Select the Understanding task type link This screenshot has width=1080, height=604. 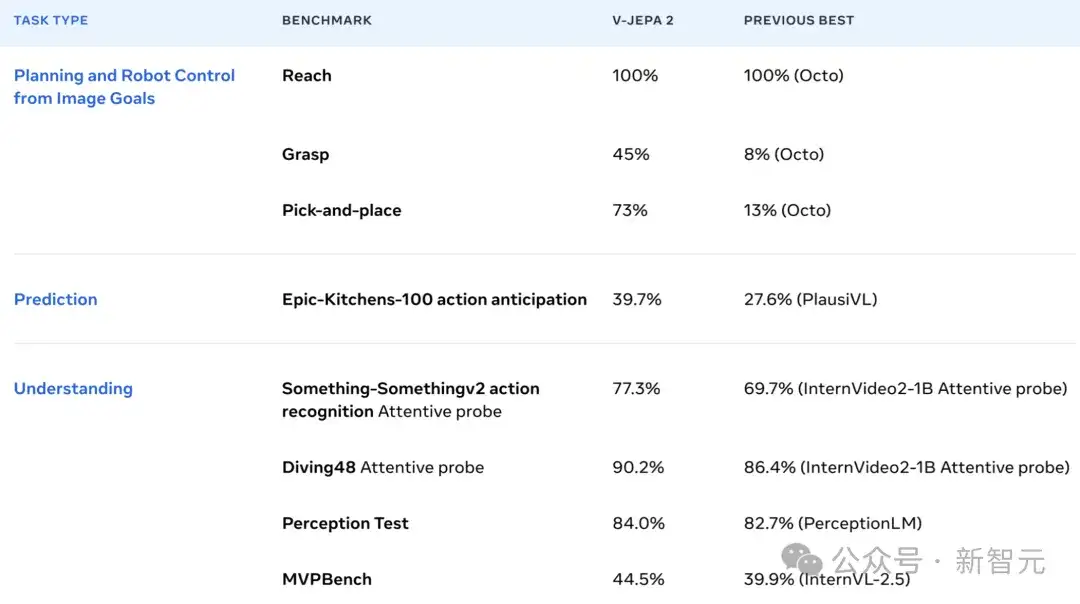[x=73, y=388]
